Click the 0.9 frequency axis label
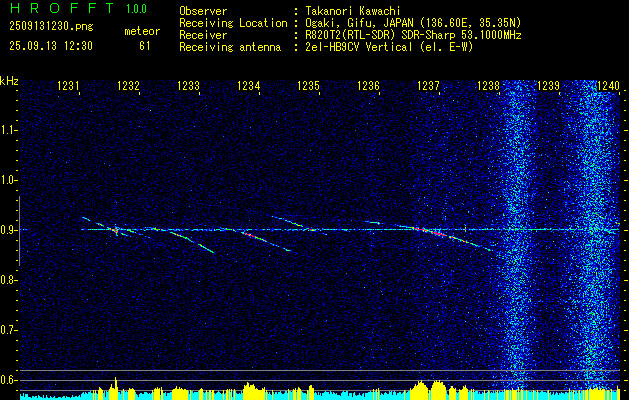Image resolution: width=629 pixels, height=400 pixels. [x=7, y=230]
